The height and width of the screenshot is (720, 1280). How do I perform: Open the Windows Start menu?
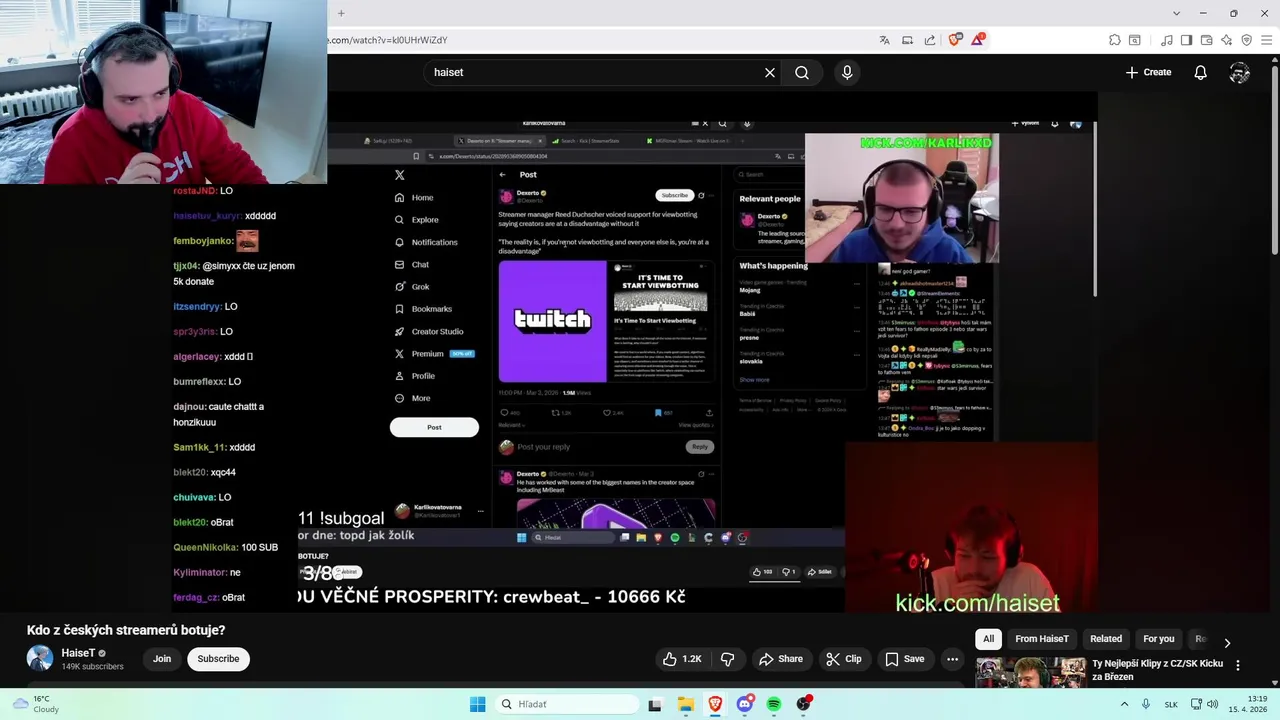pos(477,704)
